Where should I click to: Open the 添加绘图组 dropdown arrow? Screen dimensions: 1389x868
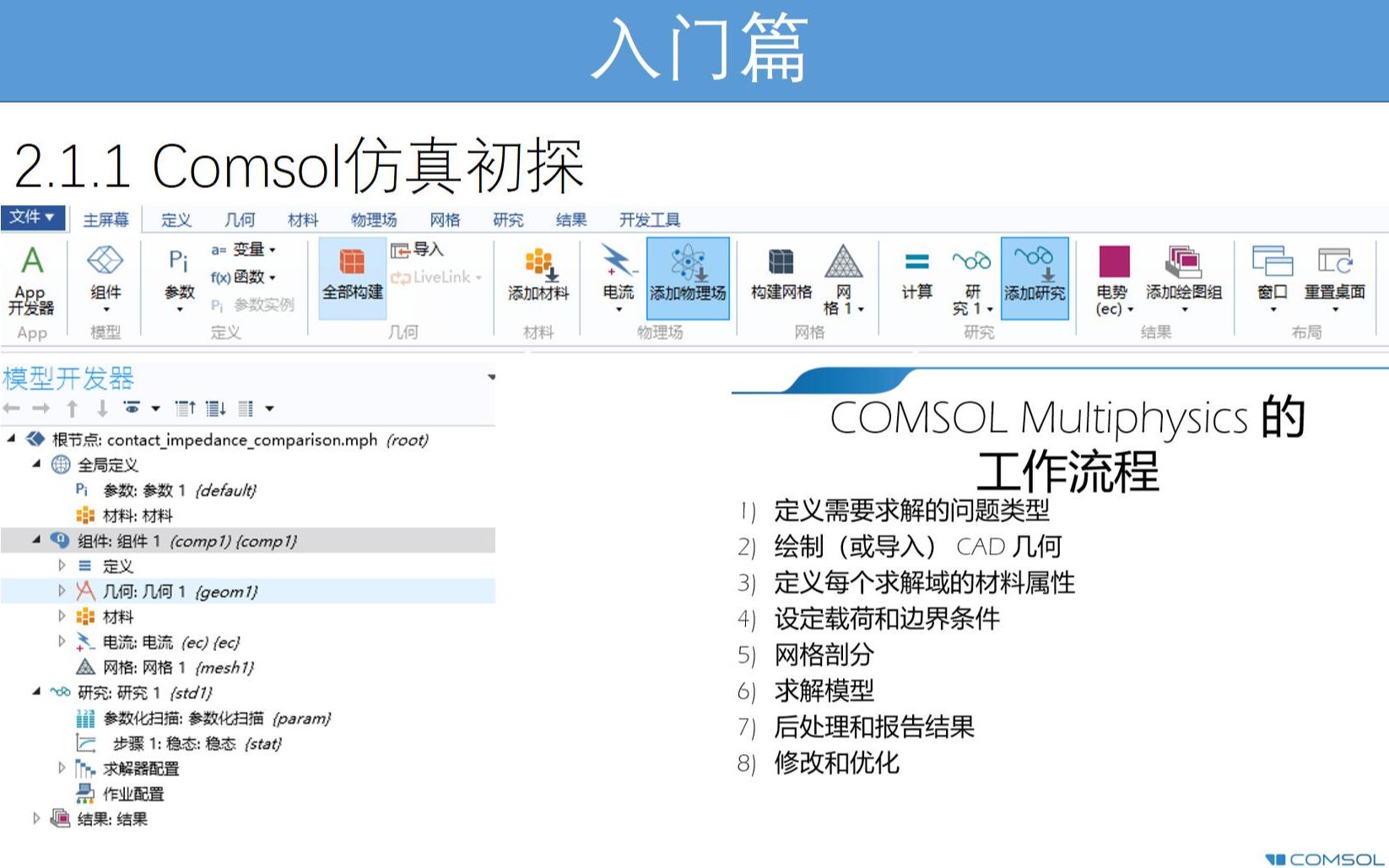1184,310
